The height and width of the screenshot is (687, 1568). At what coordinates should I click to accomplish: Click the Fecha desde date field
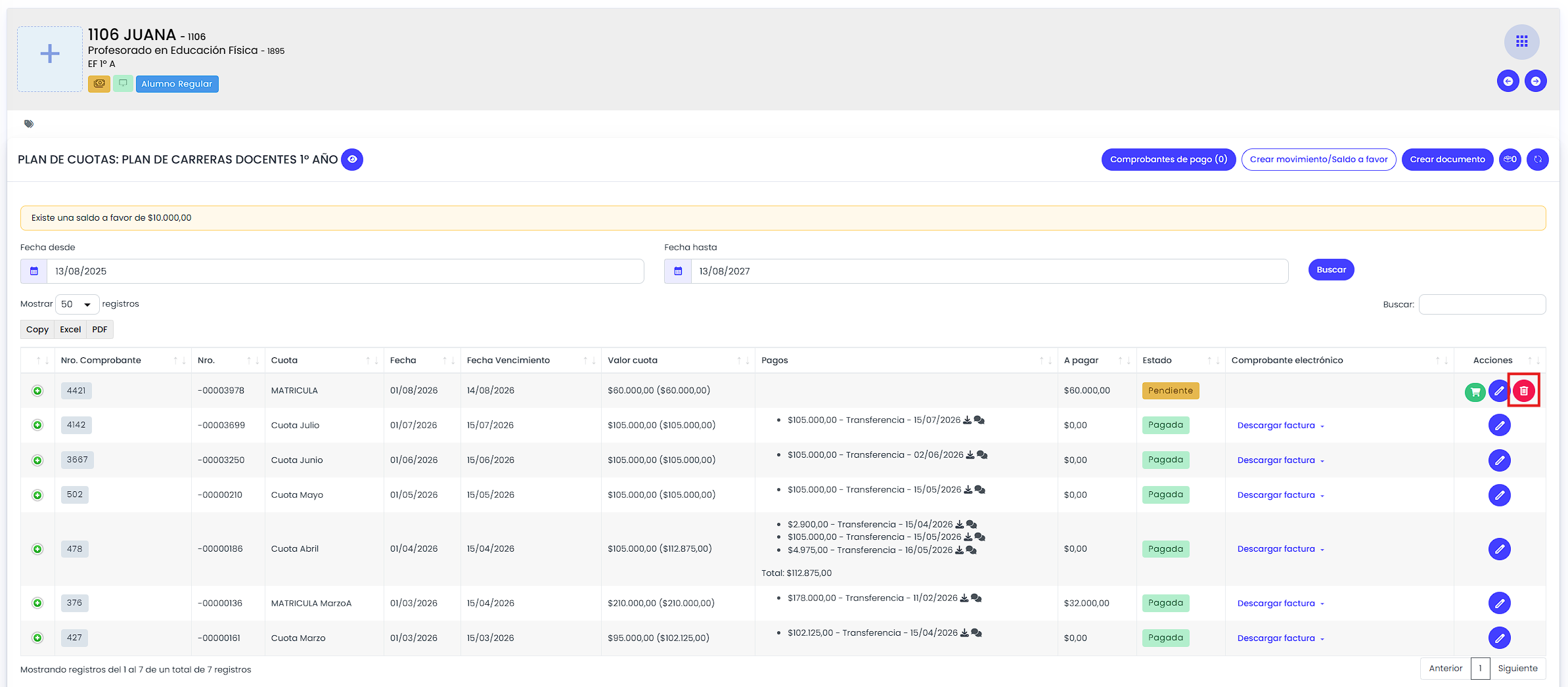pos(345,271)
